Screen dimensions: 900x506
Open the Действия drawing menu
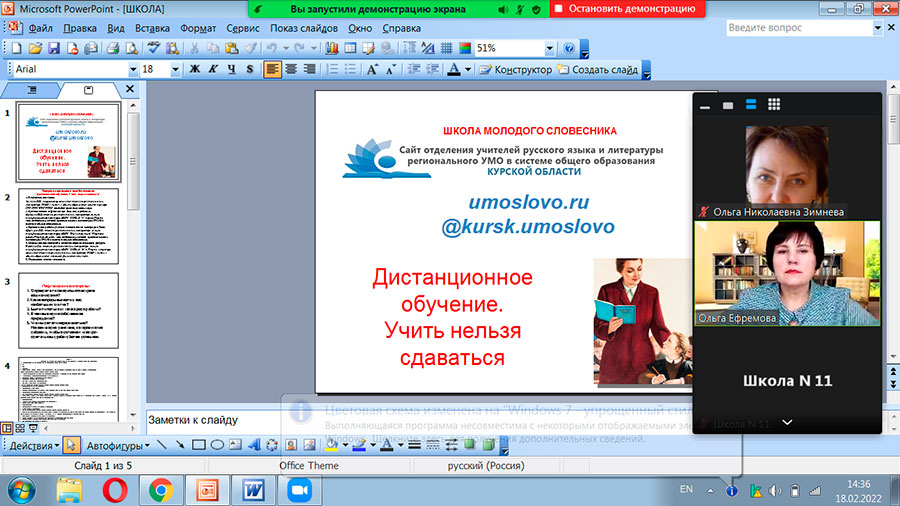[x=34, y=445]
